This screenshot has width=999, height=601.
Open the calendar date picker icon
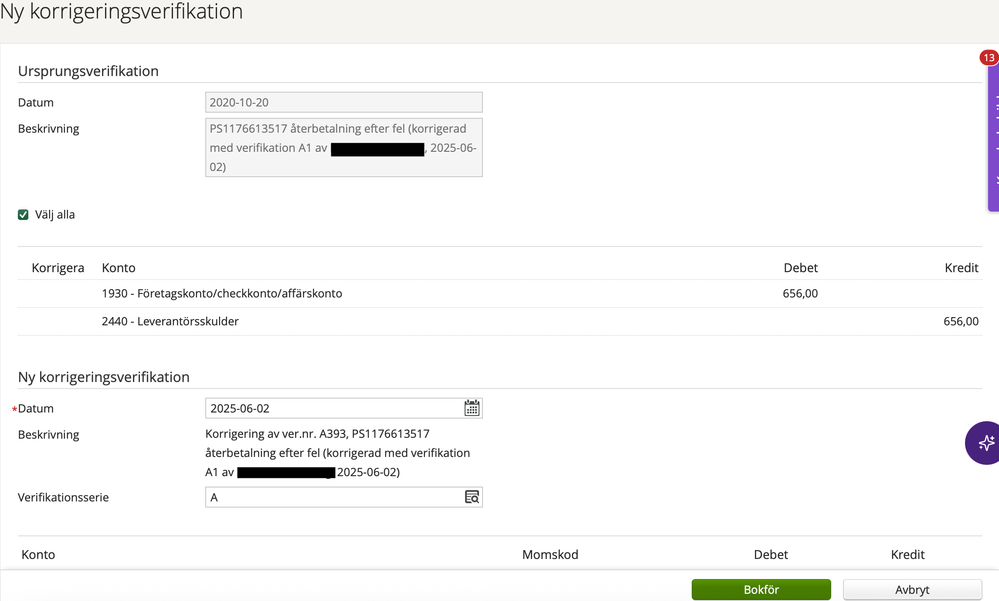(x=471, y=408)
